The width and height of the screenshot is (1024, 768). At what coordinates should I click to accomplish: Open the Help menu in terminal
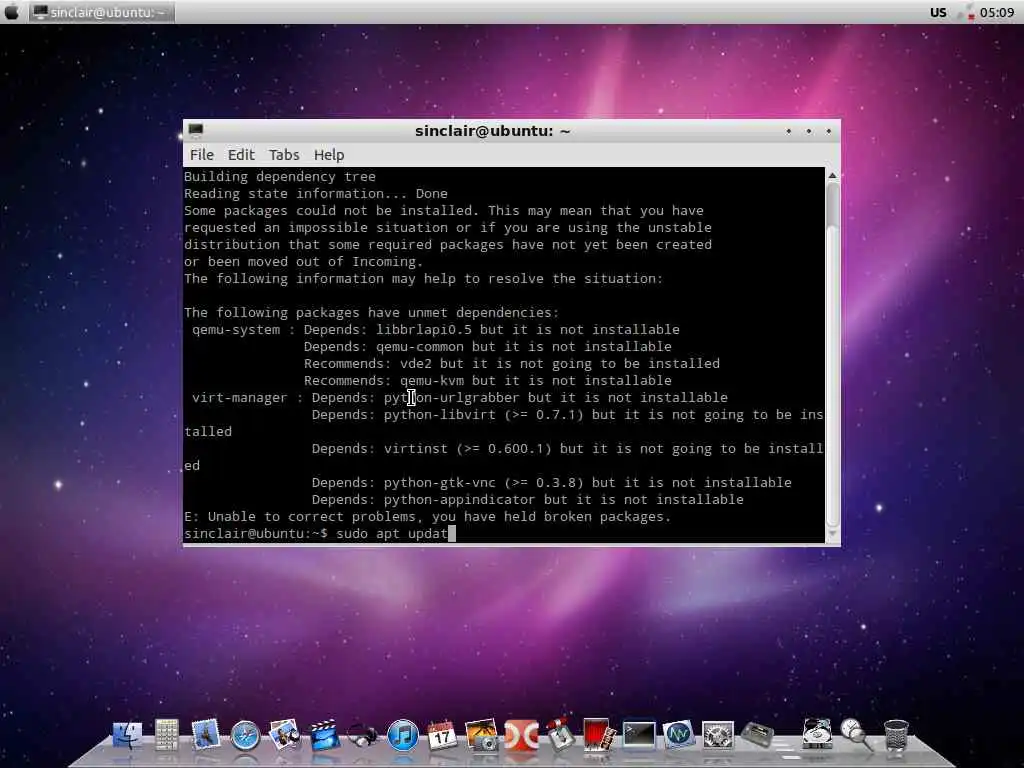coord(328,155)
